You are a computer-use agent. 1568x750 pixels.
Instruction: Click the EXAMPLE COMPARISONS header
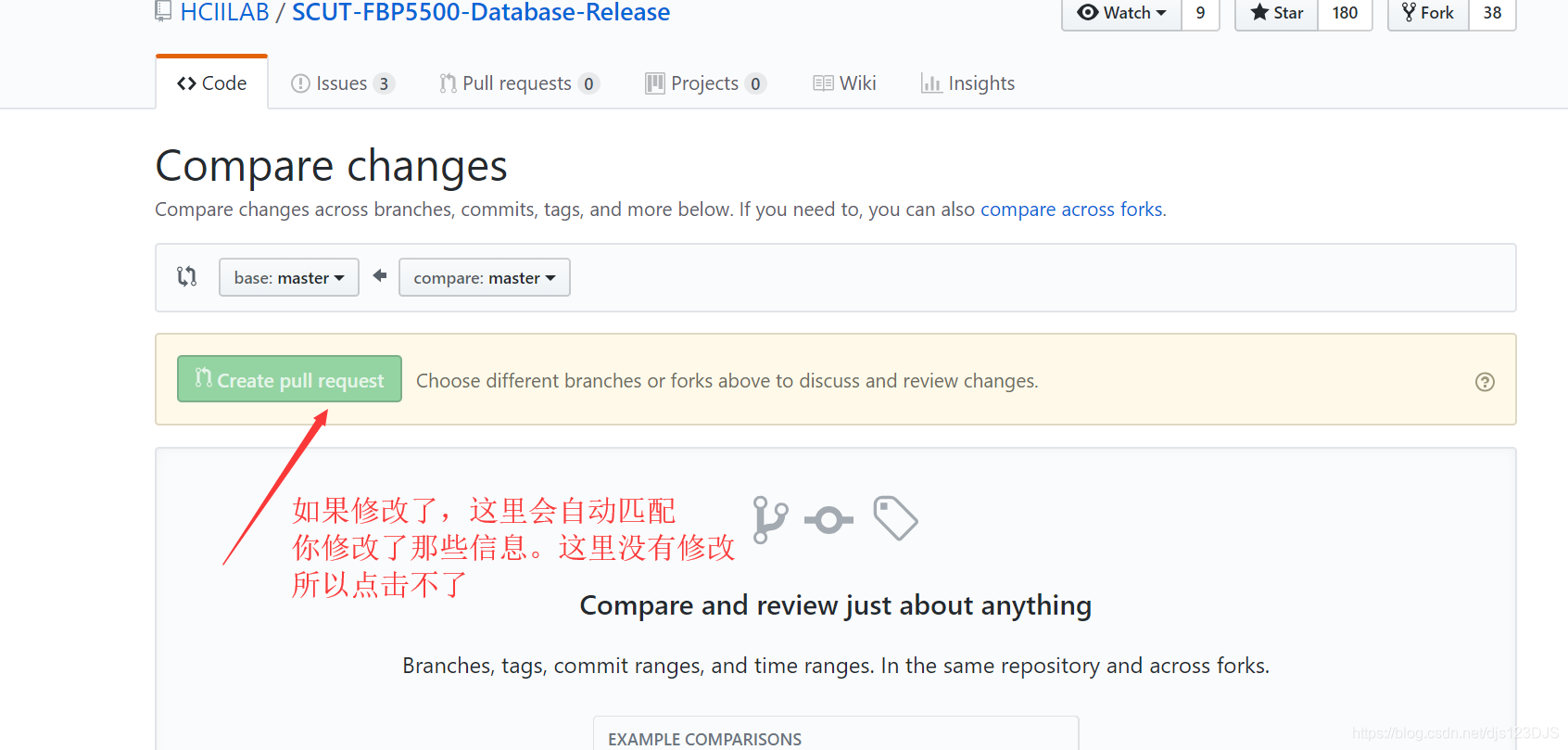(x=705, y=739)
